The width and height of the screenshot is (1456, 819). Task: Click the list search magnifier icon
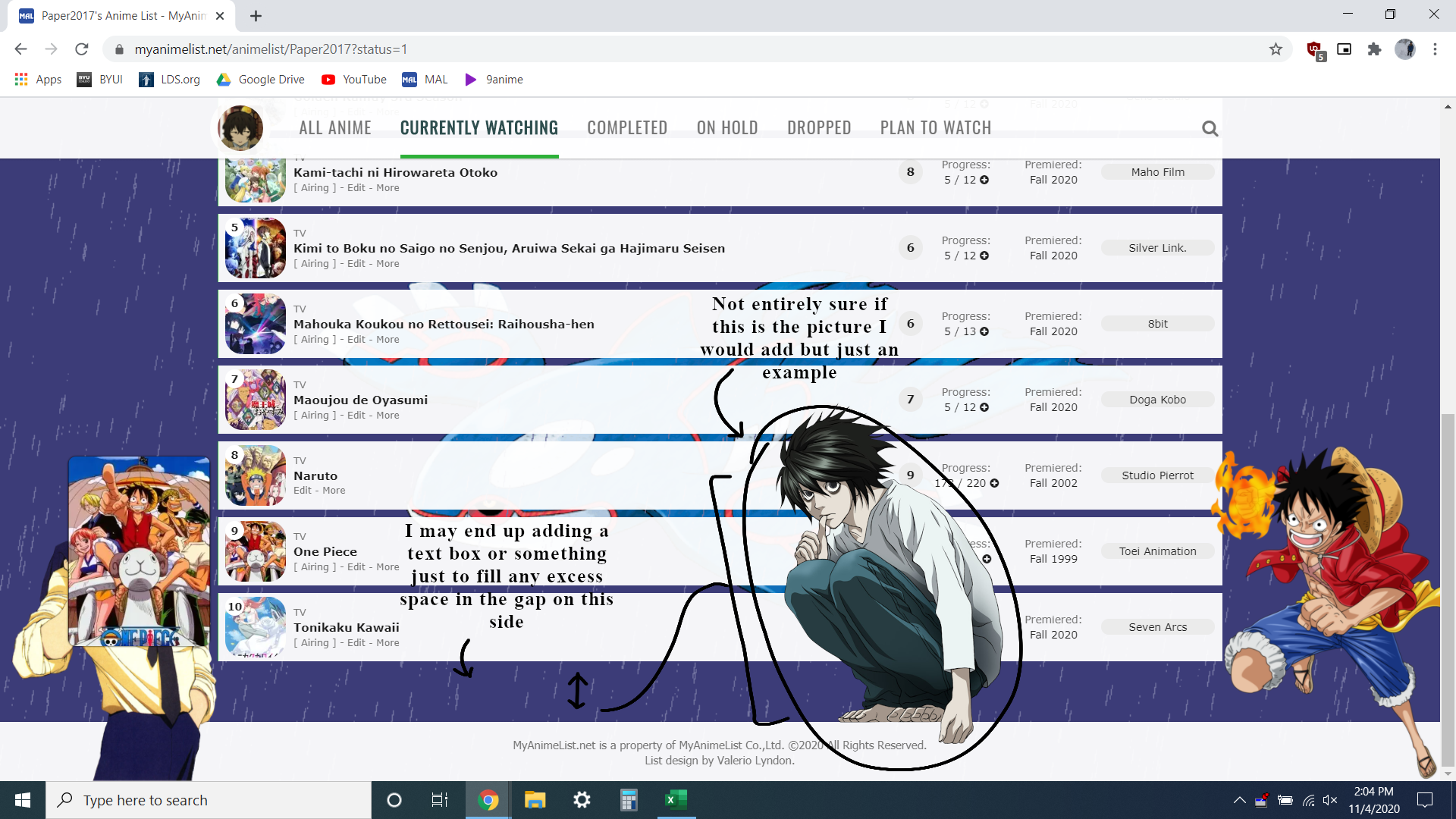click(x=1210, y=129)
